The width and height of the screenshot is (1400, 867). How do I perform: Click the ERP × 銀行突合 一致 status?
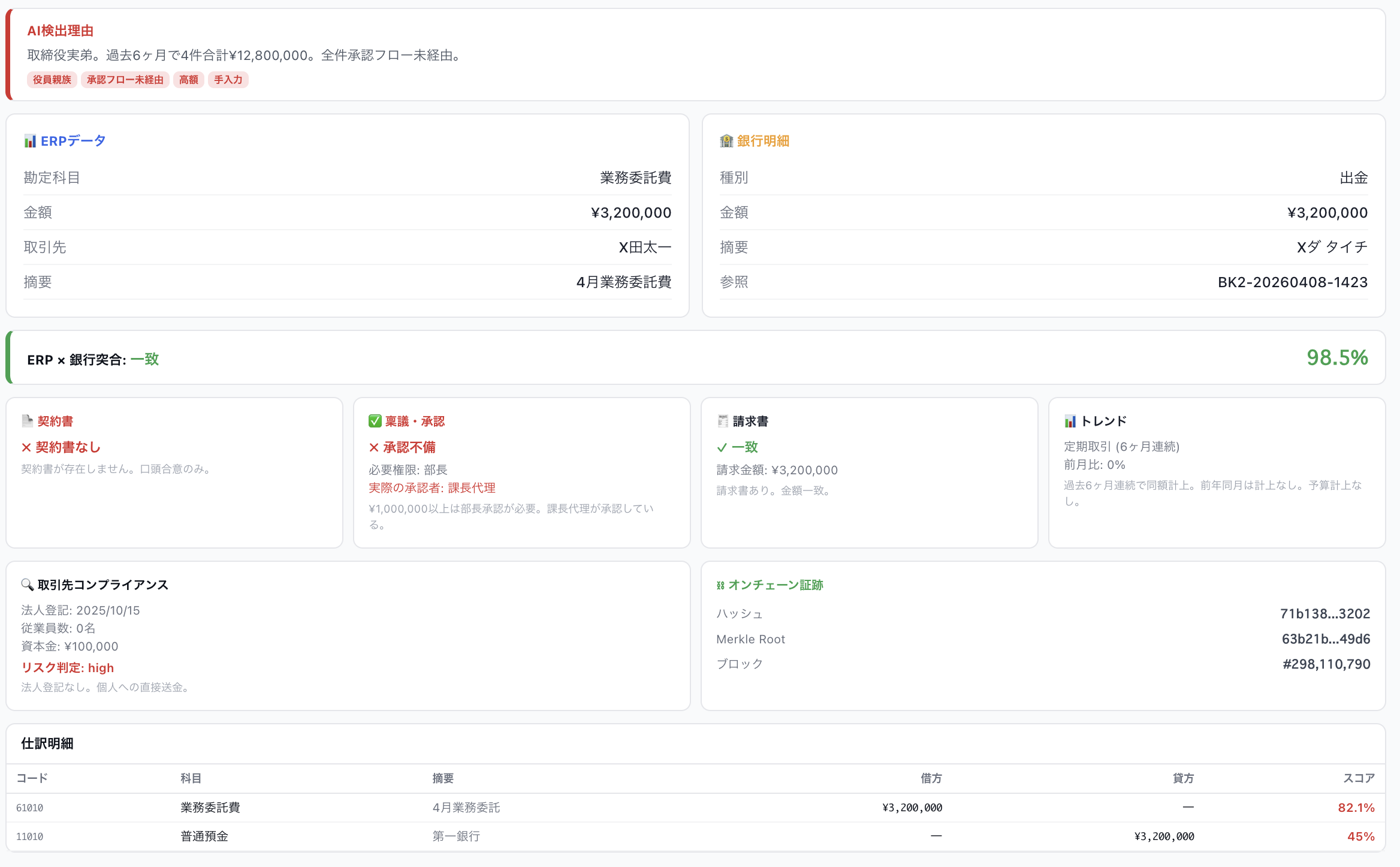[x=144, y=360]
